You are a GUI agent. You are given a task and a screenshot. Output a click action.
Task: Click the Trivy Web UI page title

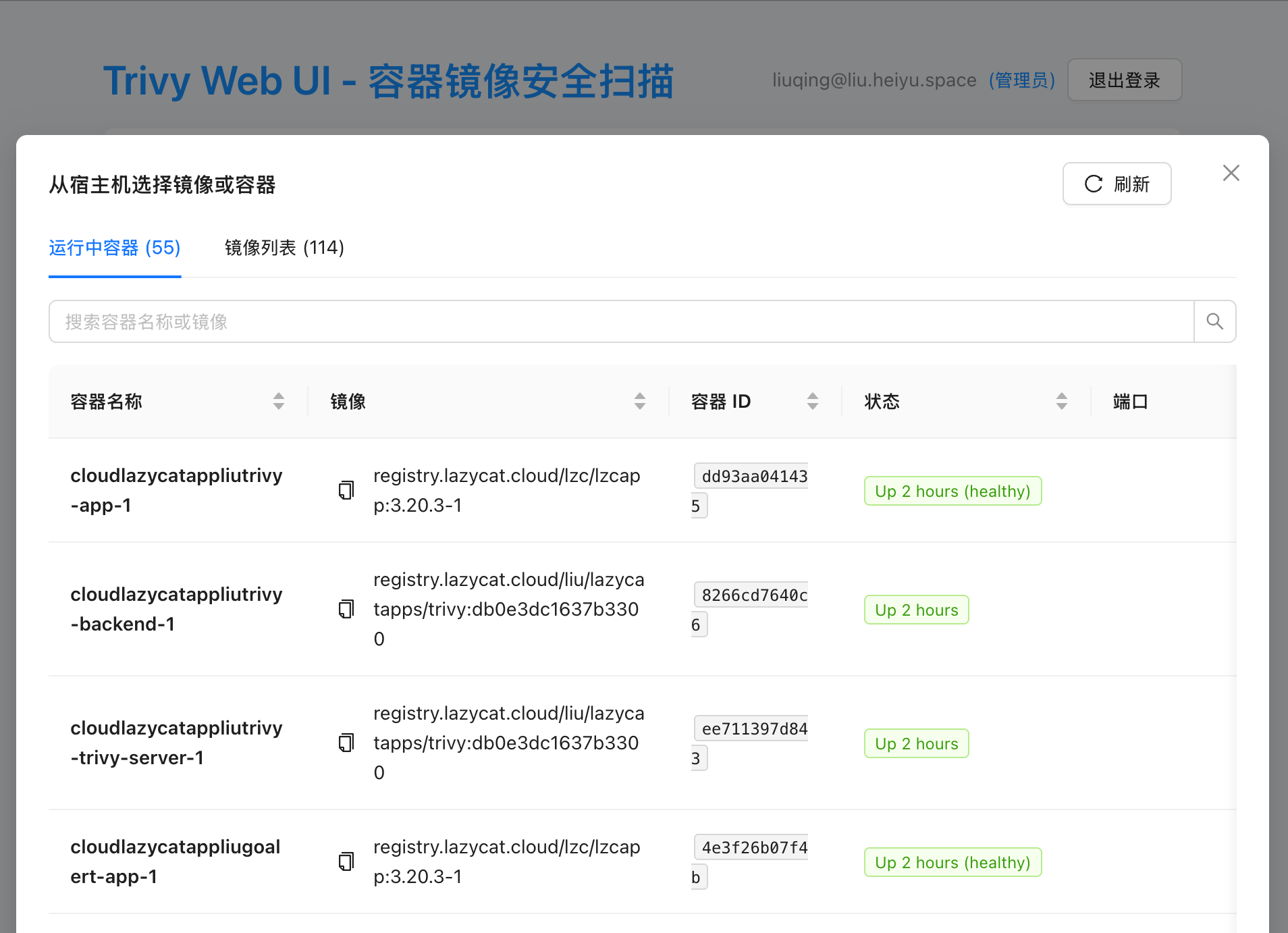click(388, 81)
